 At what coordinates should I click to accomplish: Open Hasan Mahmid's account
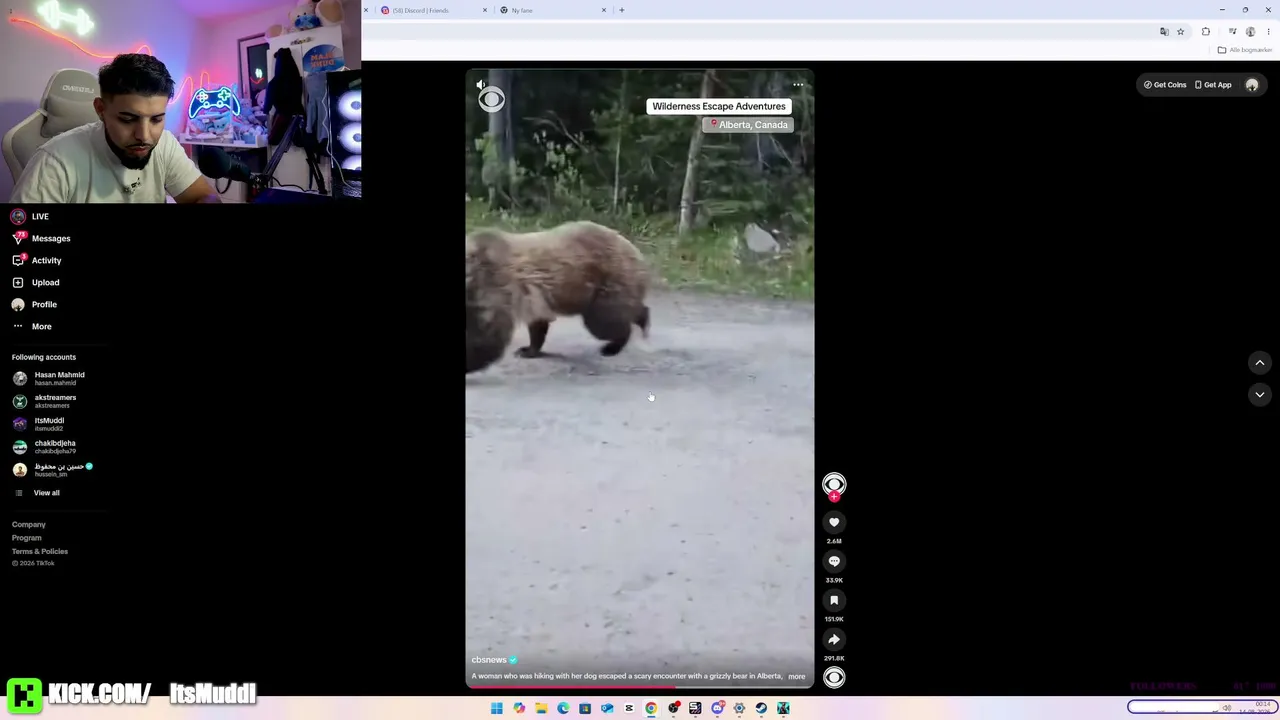pos(49,378)
